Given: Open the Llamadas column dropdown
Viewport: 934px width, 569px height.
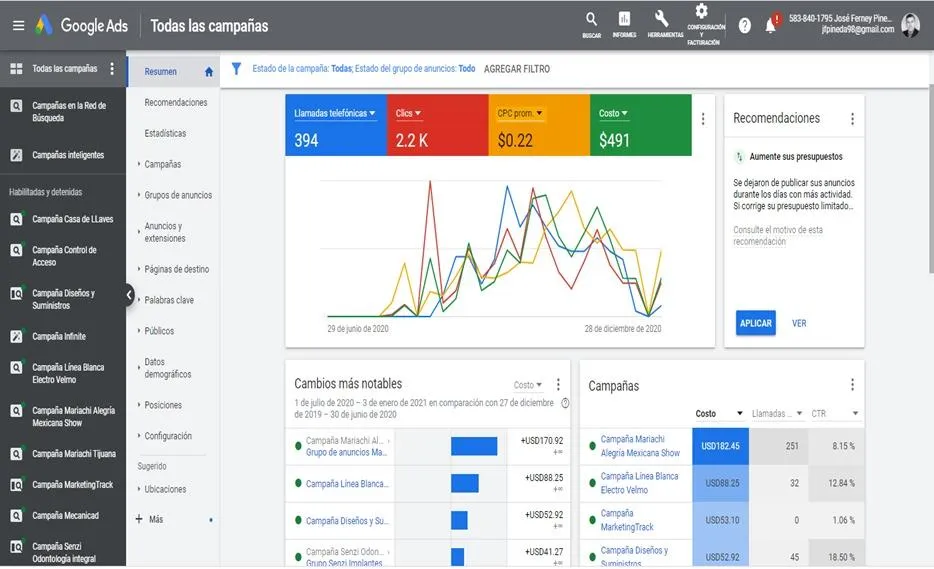Looking at the screenshot, I should [x=777, y=413].
